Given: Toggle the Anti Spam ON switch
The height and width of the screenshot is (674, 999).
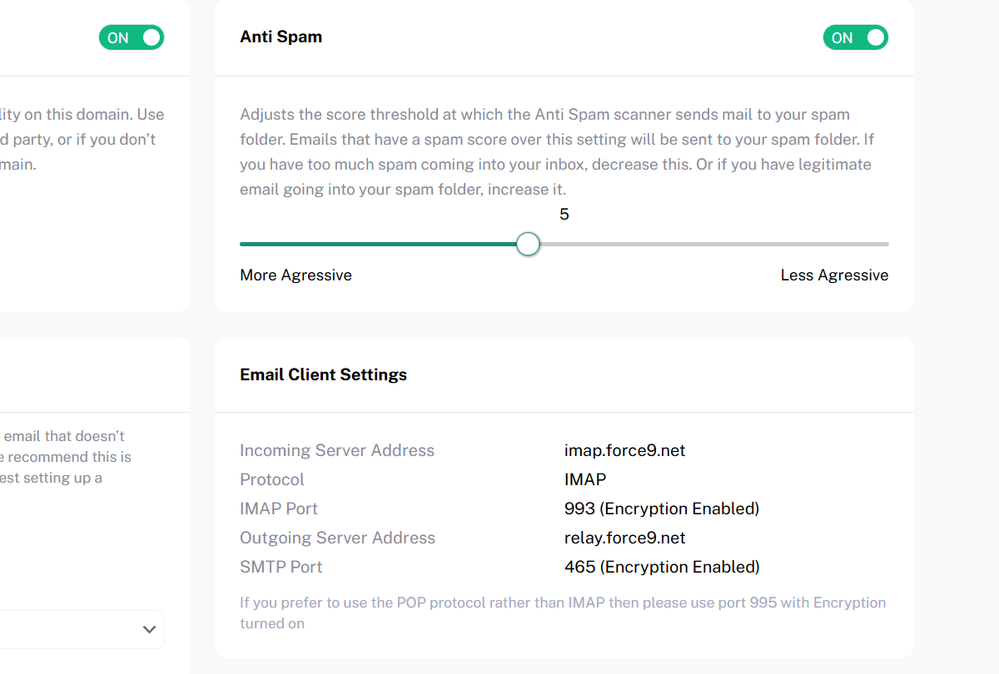Looking at the screenshot, I should pos(855,38).
